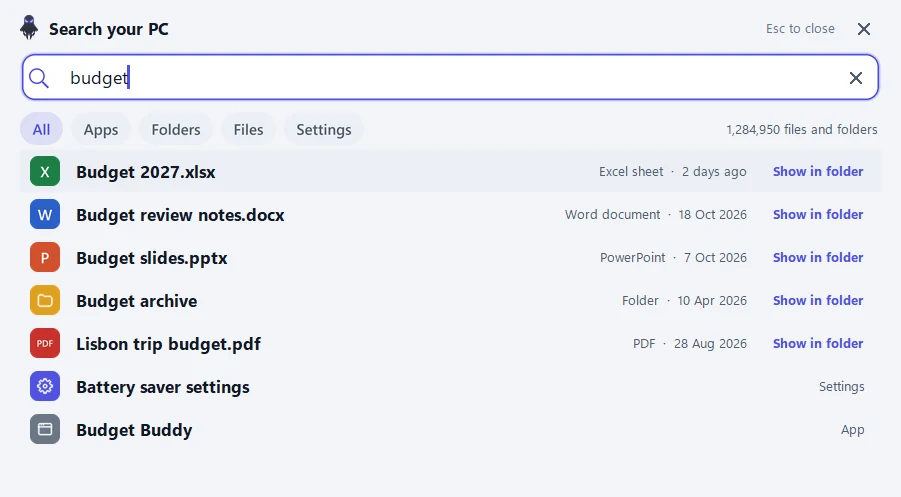The height and width of the screenshot is (497, 901).
Task: Switch to the Settings filter tab
Action: (x=324, y=129)
